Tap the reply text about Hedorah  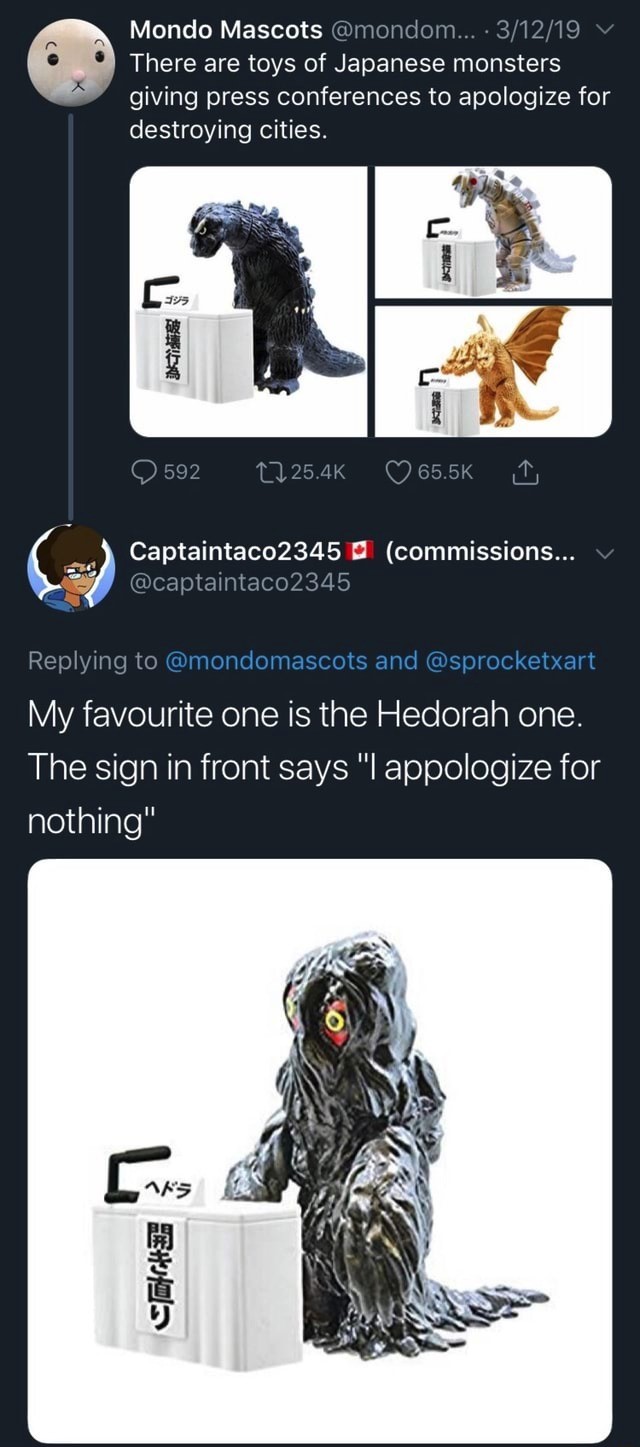312,768
